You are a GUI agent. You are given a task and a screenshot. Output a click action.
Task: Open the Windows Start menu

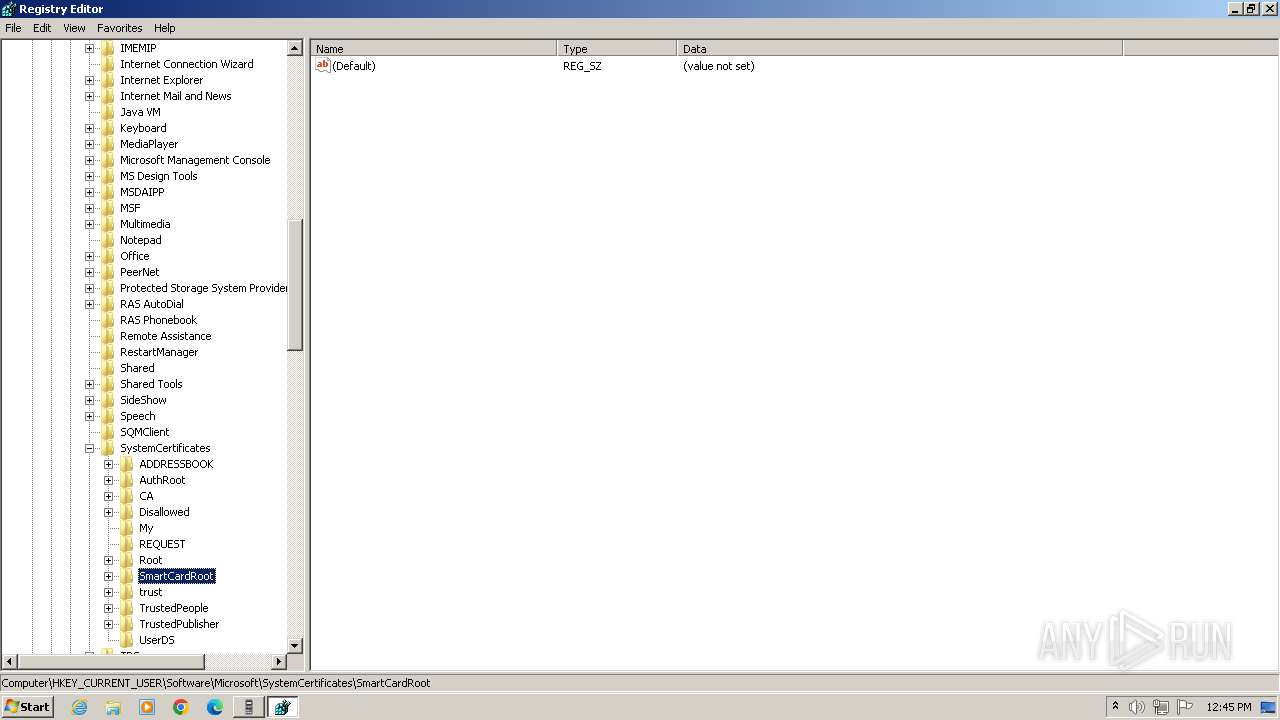point(27,706)
